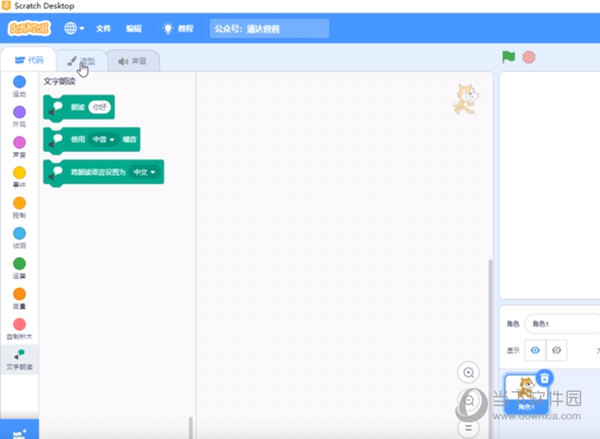This screenshot has height=439, width=600.
Task: Click the Scratch logo
Action: [29, 28]
